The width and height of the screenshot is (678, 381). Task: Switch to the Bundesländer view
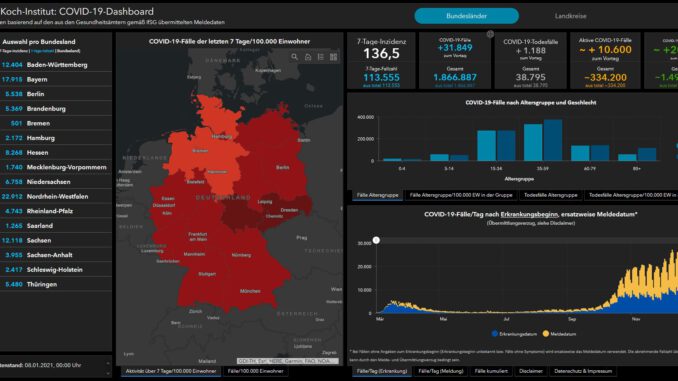coord(466,16)
